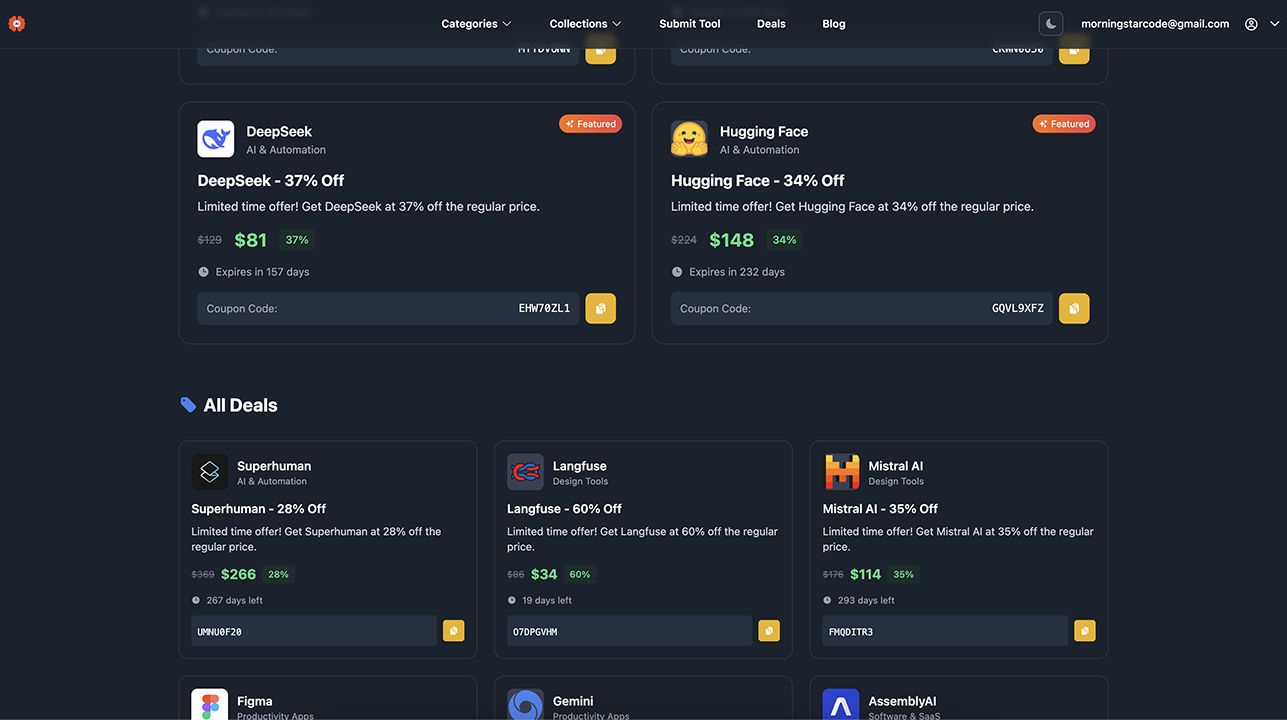This screenshot has width=1287, height=720.
Task: Click the 'Expires in 232 days' text
Action: 737,272
